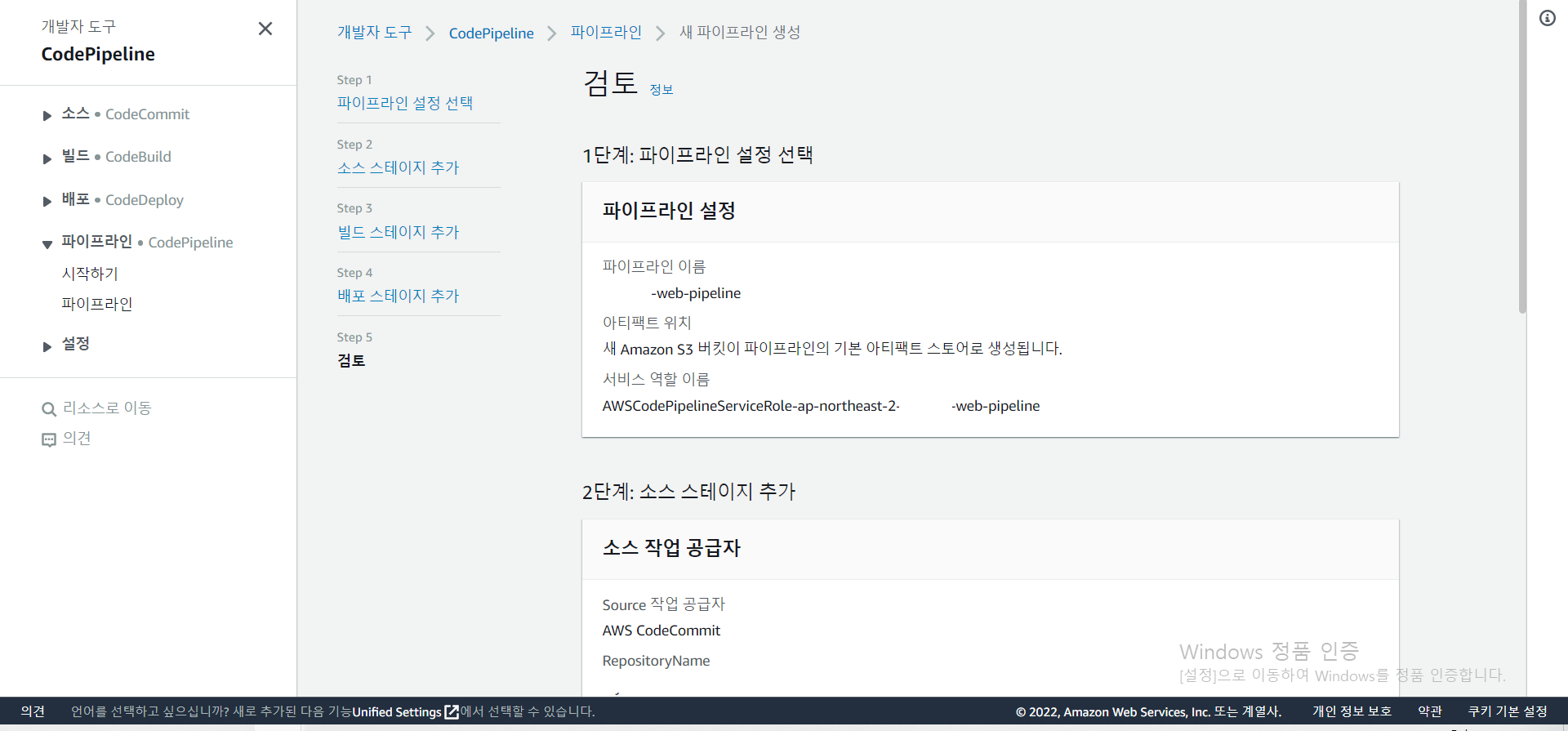Click the 파이프라인 설정 card header
Image resolution: width=1568 pixels, height=731 pixels.
[x=990, y=212]
